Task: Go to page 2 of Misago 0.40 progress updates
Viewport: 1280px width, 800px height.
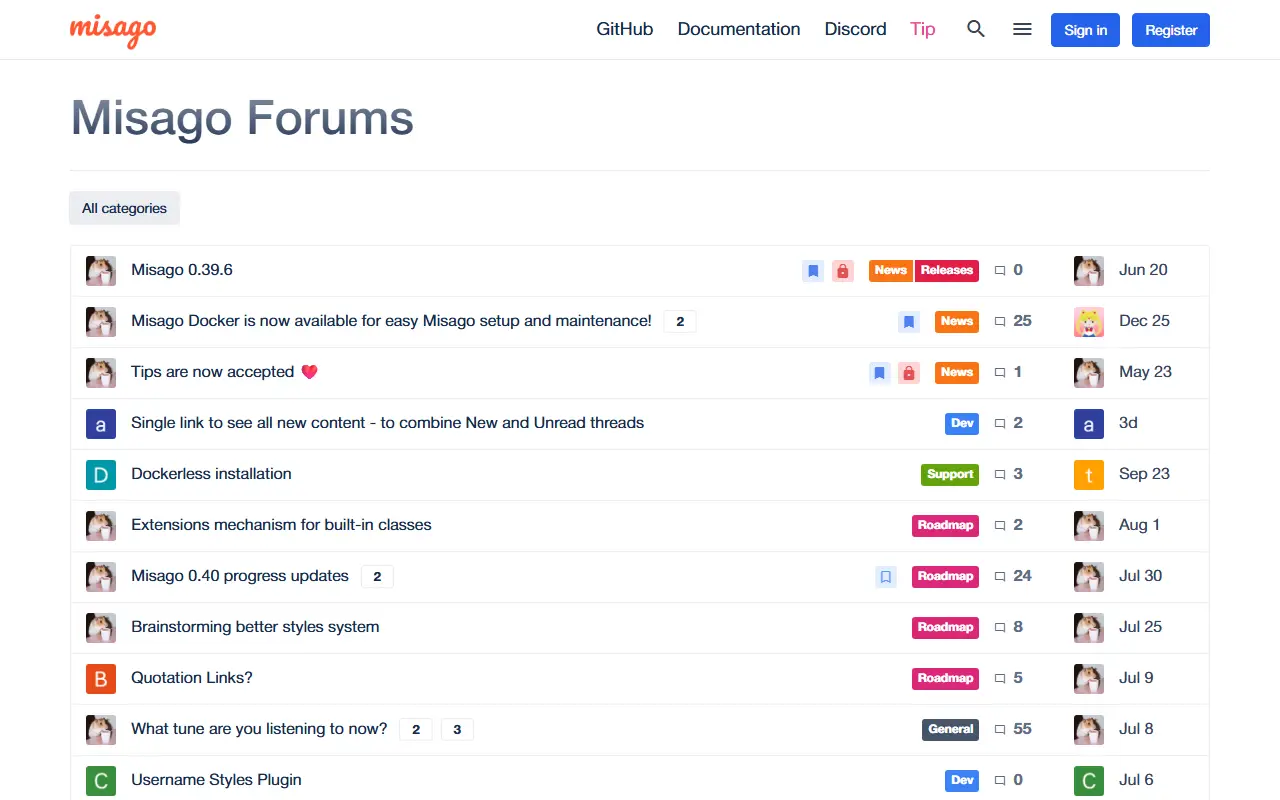Action: [377, 576]
